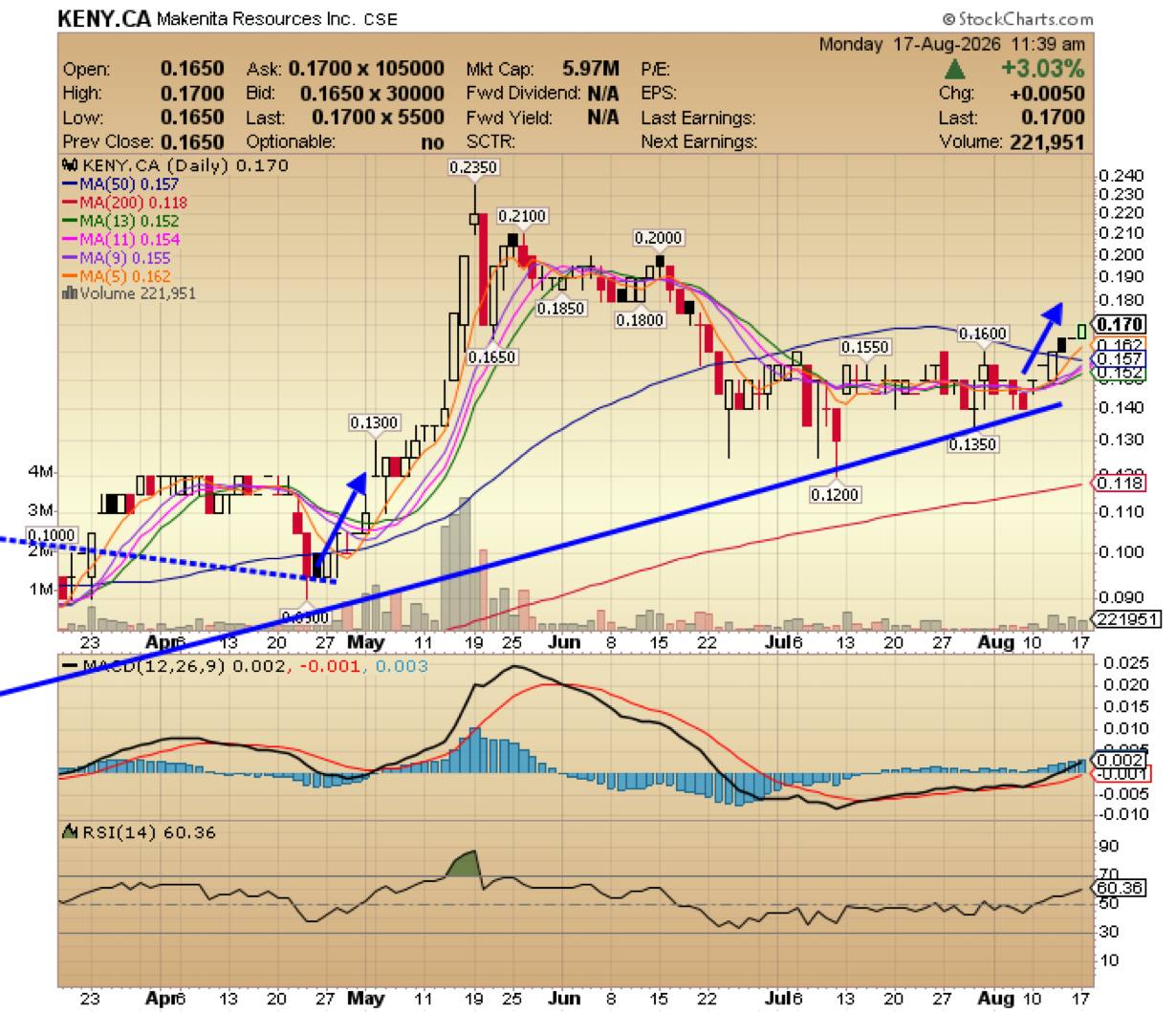Click the 90 label on RSI axis
The height and width of the screenshot is (1013, 1176).
[1109, 847]
